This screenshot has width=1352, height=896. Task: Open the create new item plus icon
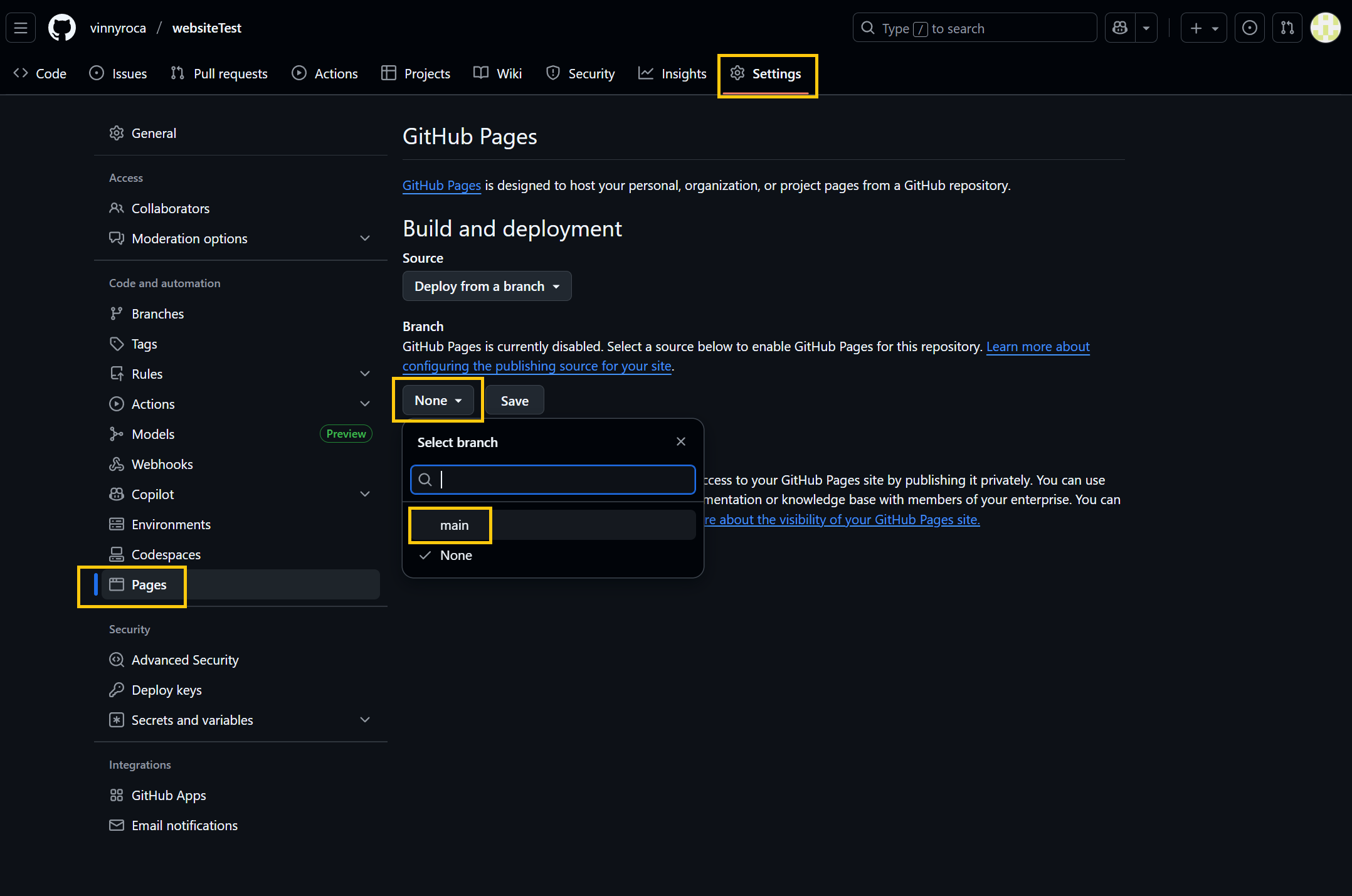1196,28
